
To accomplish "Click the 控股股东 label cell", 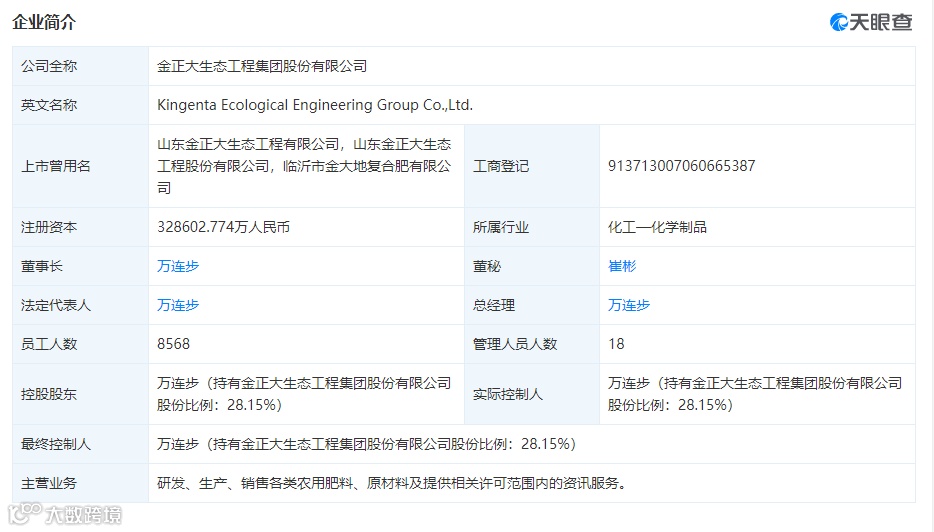I will point(80,394).
